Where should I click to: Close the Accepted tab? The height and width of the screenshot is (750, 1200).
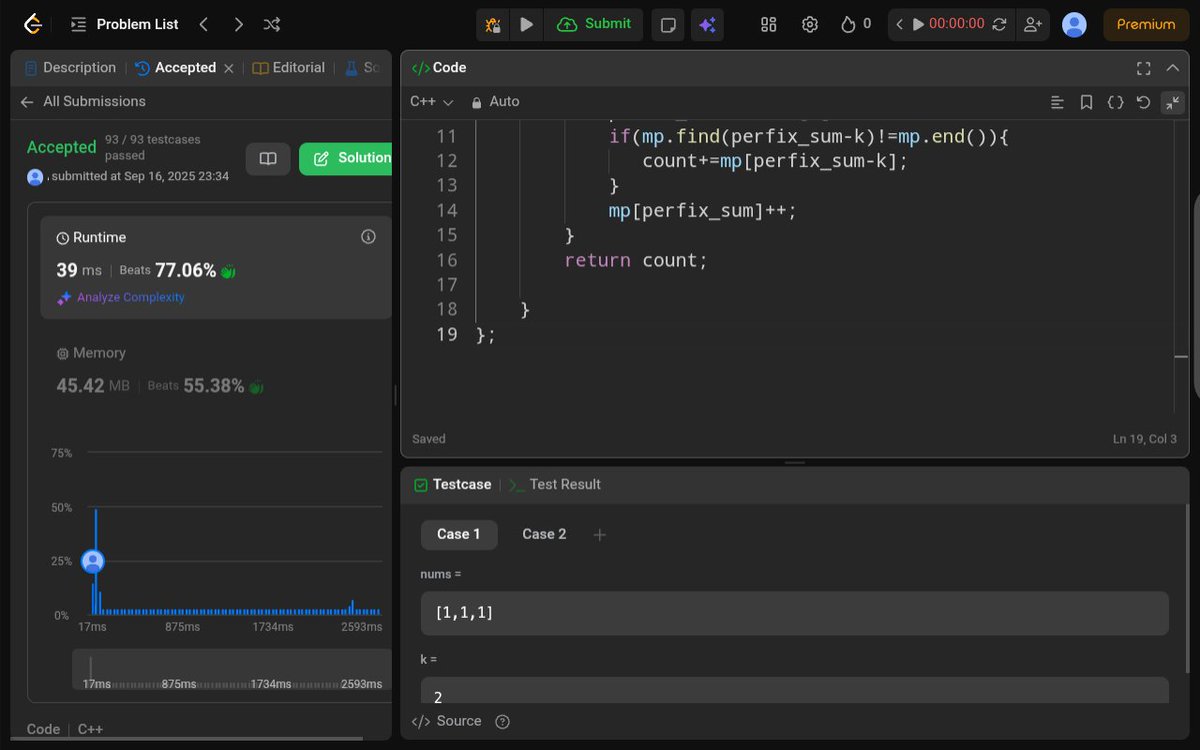coord(228,68)
